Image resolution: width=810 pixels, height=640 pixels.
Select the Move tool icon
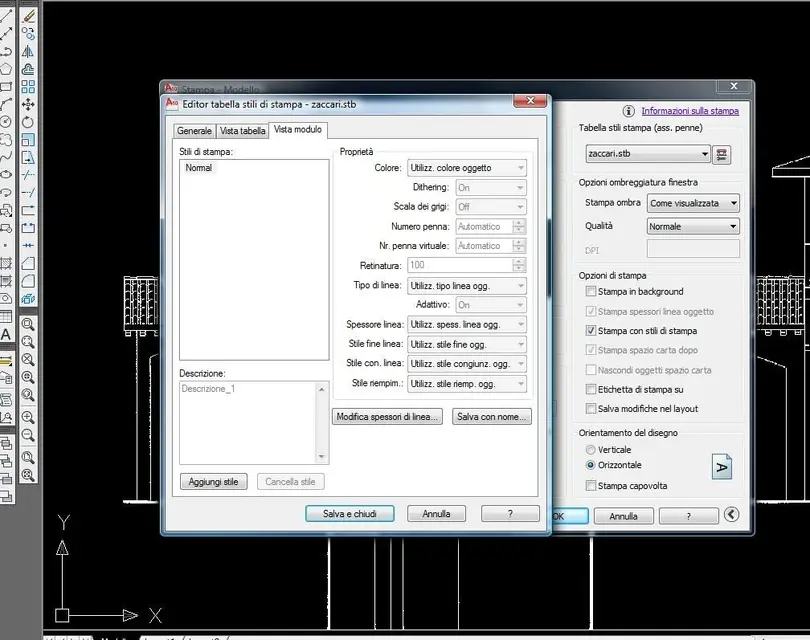(28, 104)
